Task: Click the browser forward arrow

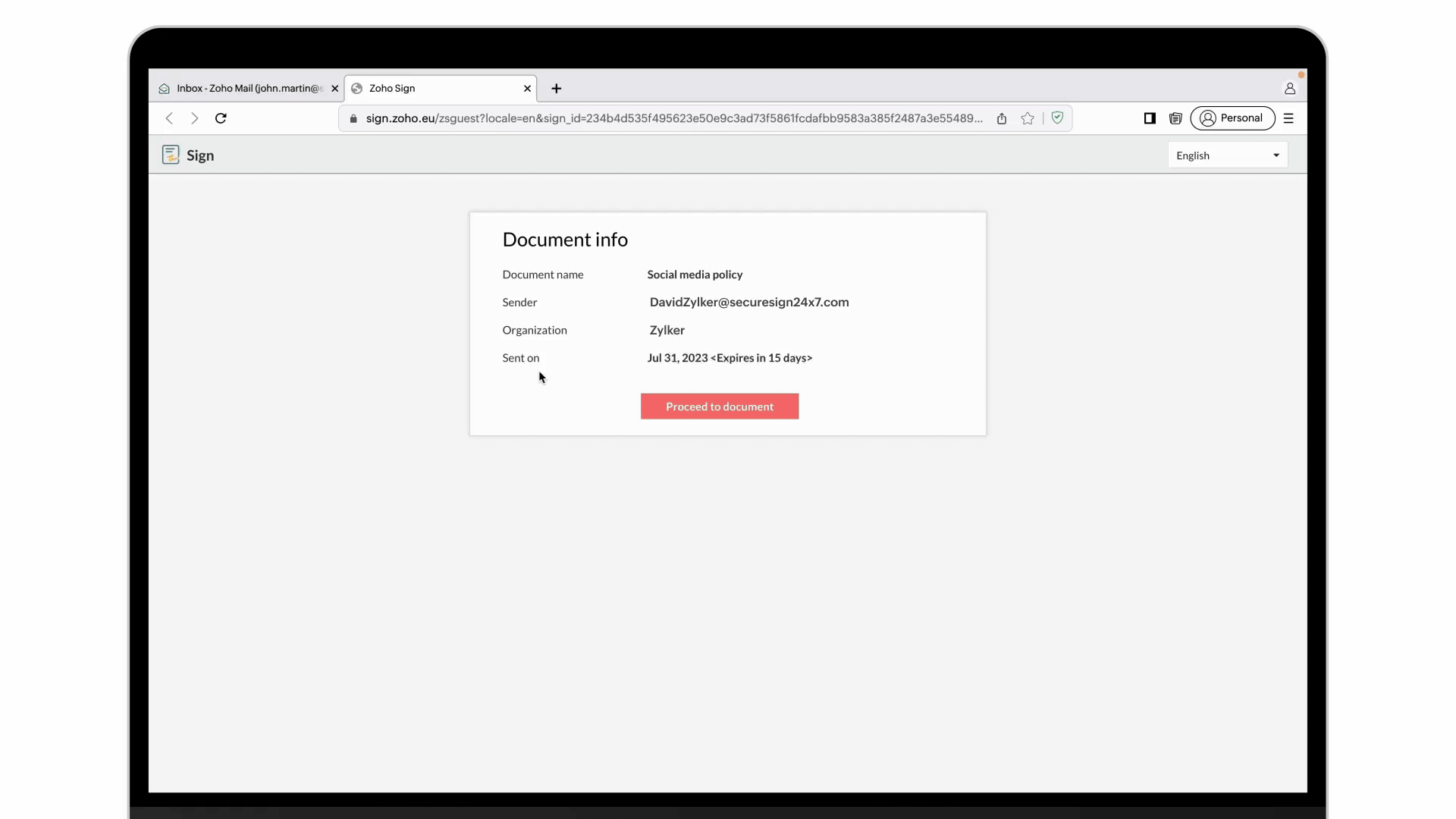Action: [195, 118]
